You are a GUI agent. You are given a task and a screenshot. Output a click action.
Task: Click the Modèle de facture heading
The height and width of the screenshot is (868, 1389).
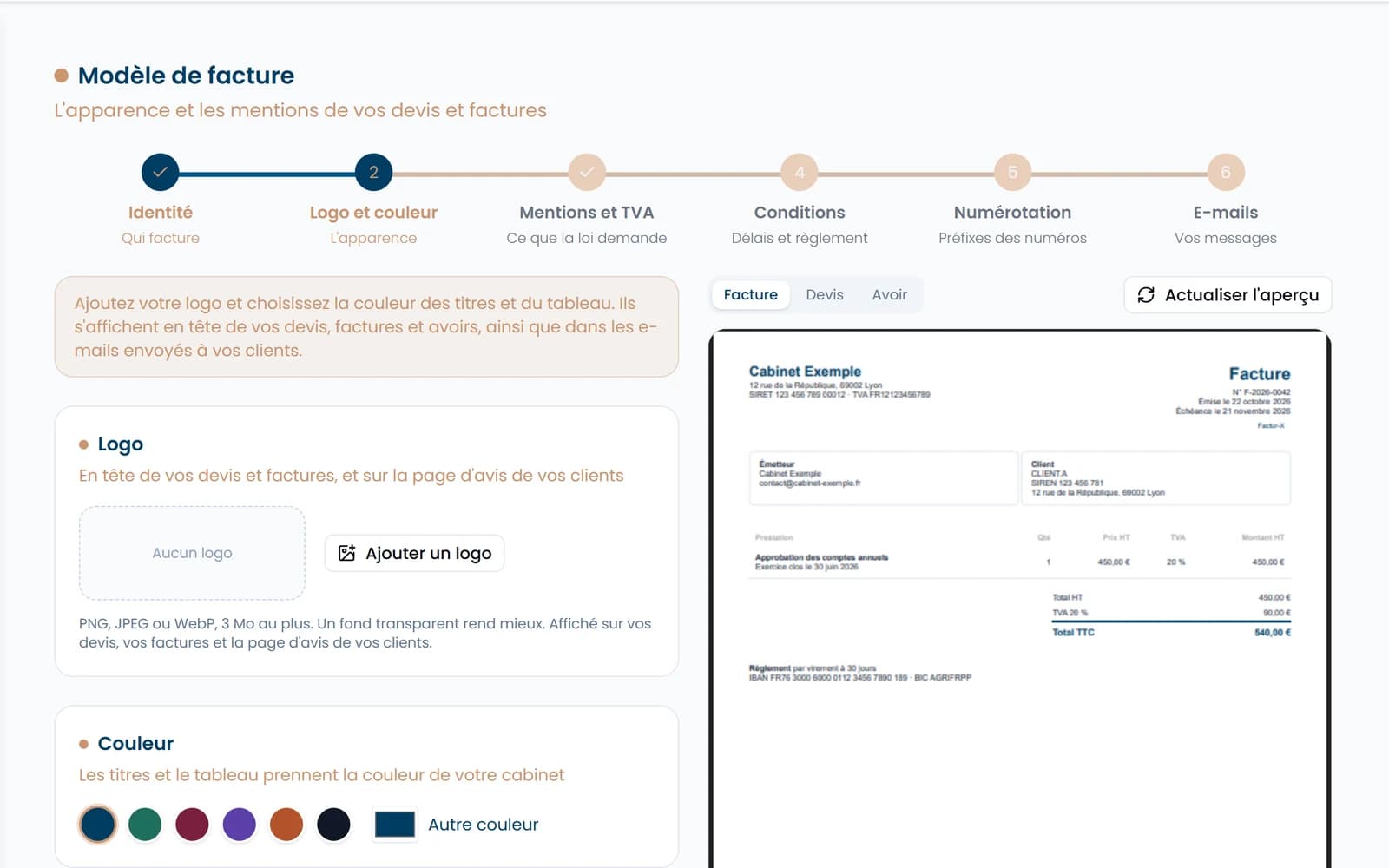(186, 76)
